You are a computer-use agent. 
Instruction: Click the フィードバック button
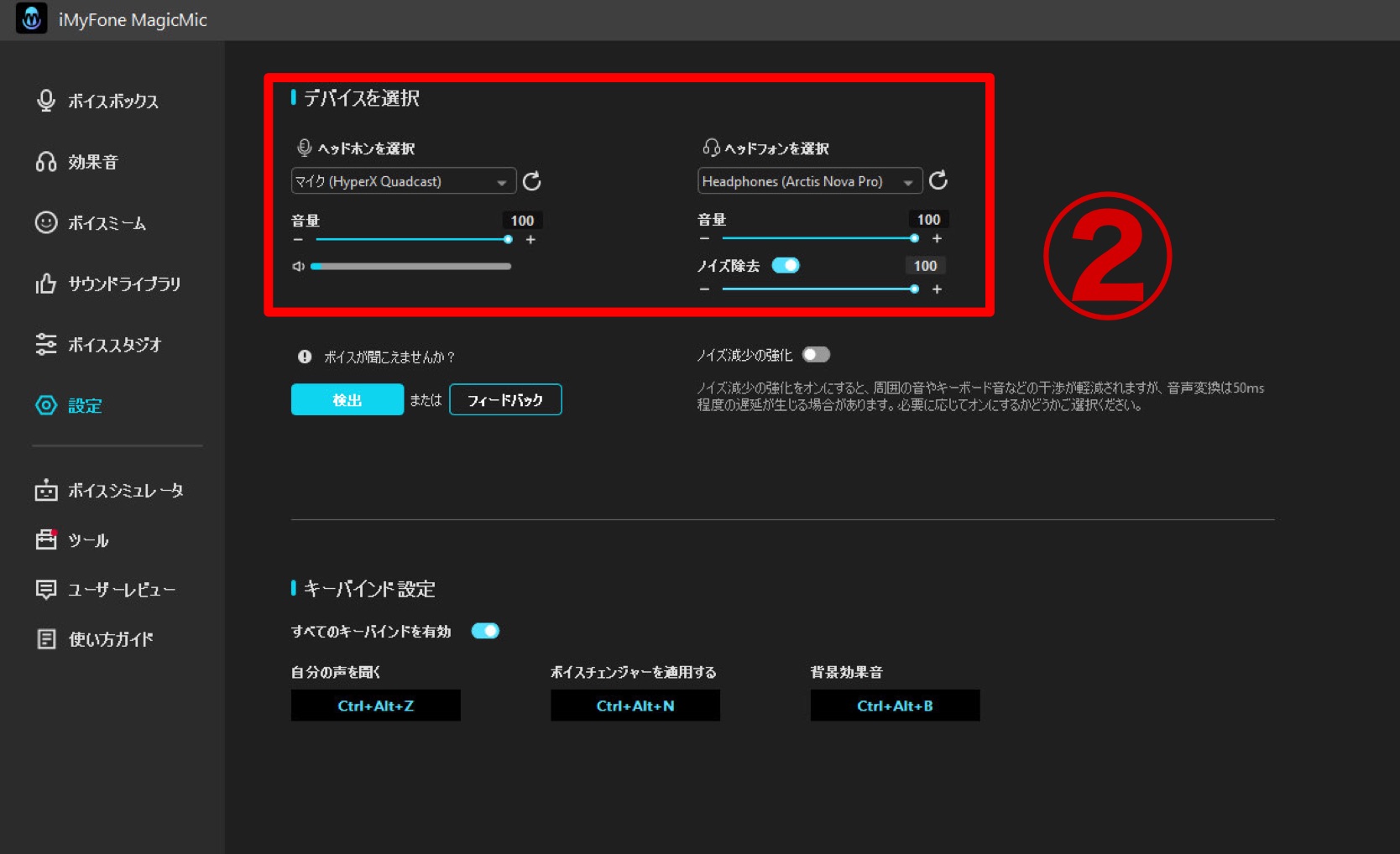pos(505,399)
